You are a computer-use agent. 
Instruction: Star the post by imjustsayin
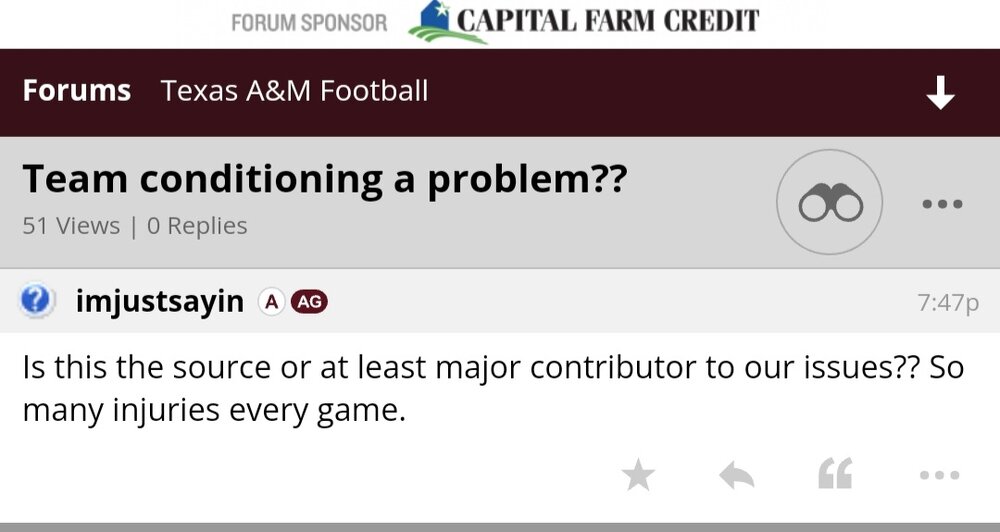(x=638, y=475)
